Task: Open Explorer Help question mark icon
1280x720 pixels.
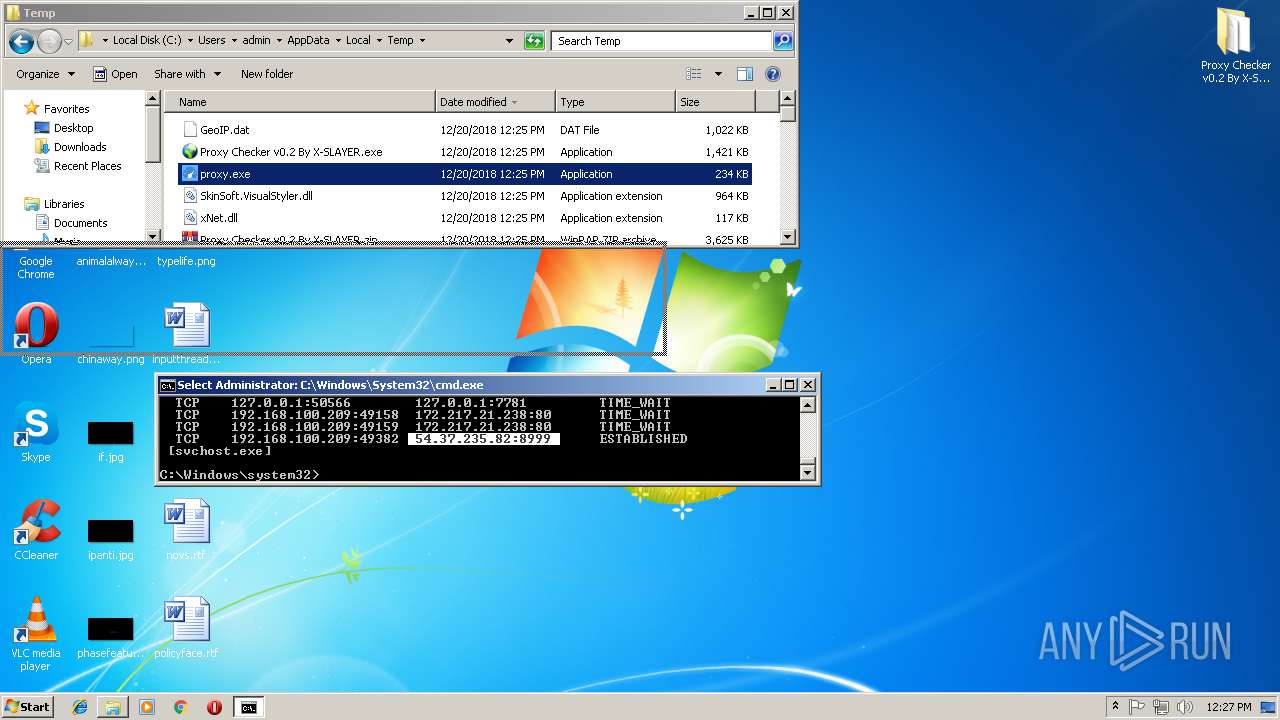Action: [772, 74]
